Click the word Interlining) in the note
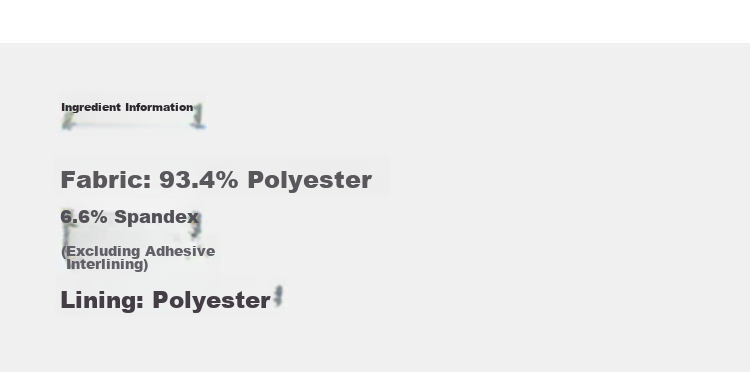This screenshot has width=750, height=372. click(x=107, y=264)
